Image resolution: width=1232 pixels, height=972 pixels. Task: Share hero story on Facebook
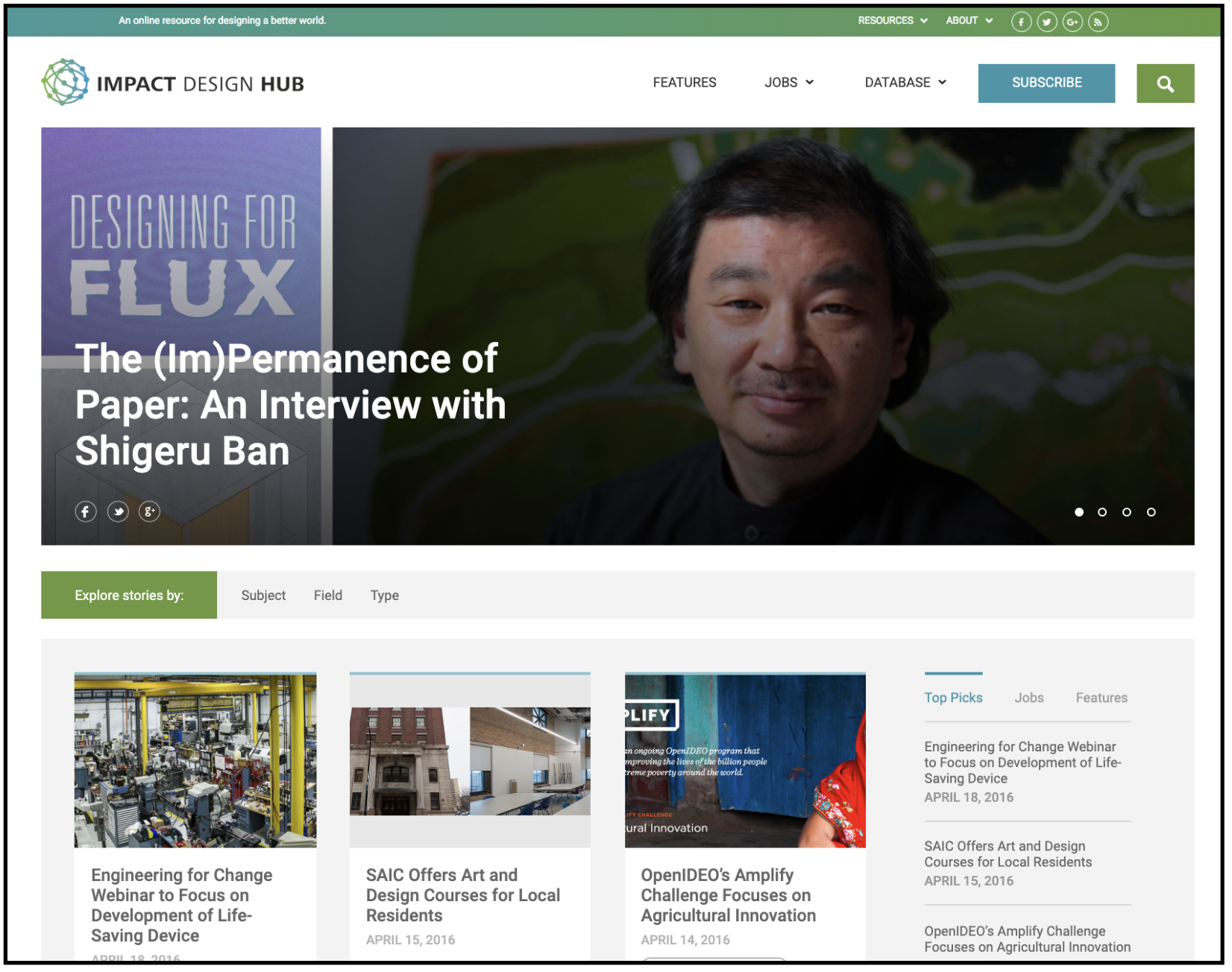[x=86, y=513]
